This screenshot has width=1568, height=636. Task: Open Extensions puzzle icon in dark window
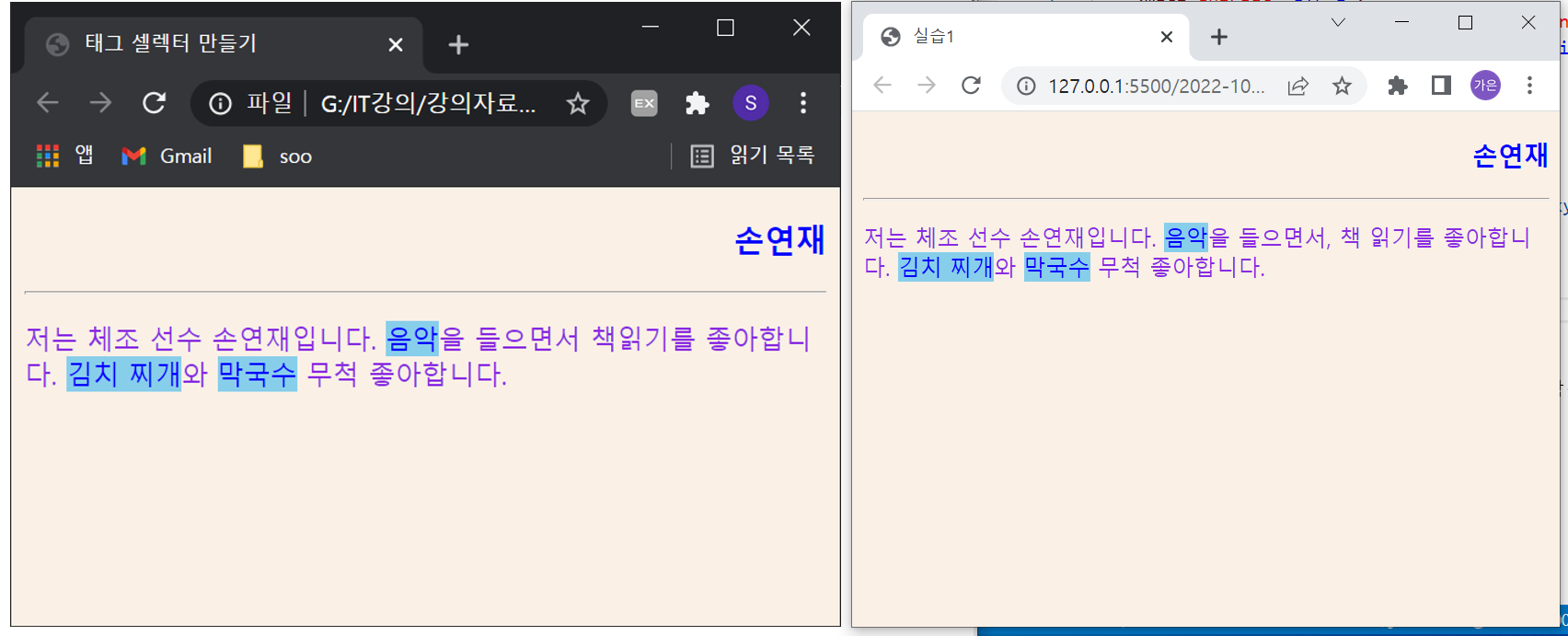coord(698,103)
